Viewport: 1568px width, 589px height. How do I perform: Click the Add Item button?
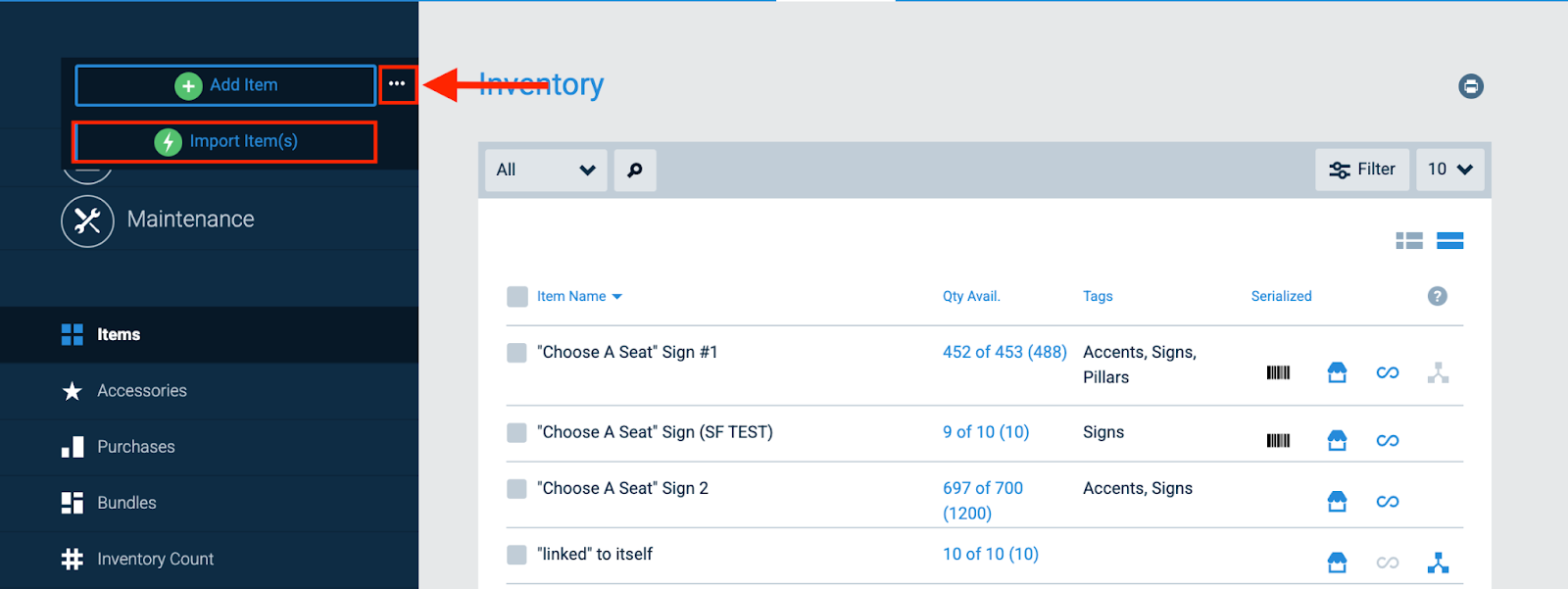pos(224,85)
